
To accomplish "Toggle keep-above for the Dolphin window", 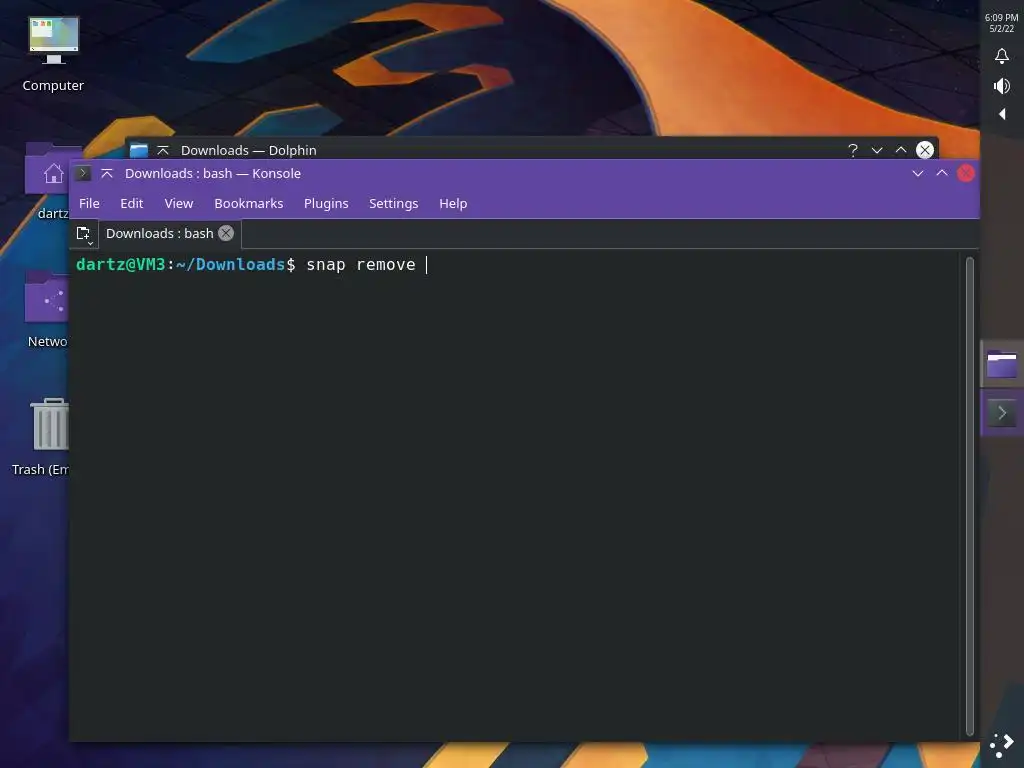I will (x=163, y=150).
